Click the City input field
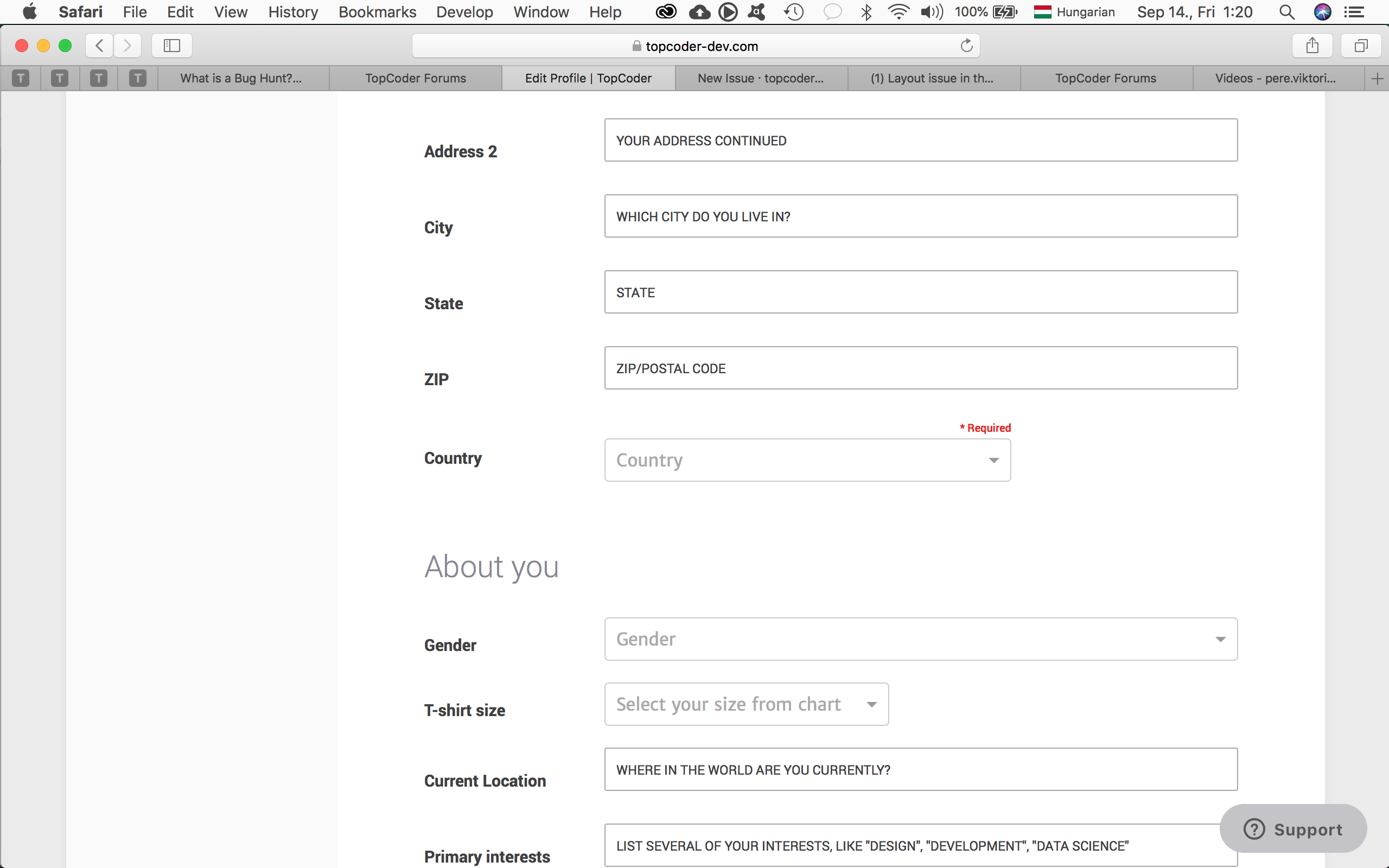This screenshot has width=1389, height=868. (921, 216)
